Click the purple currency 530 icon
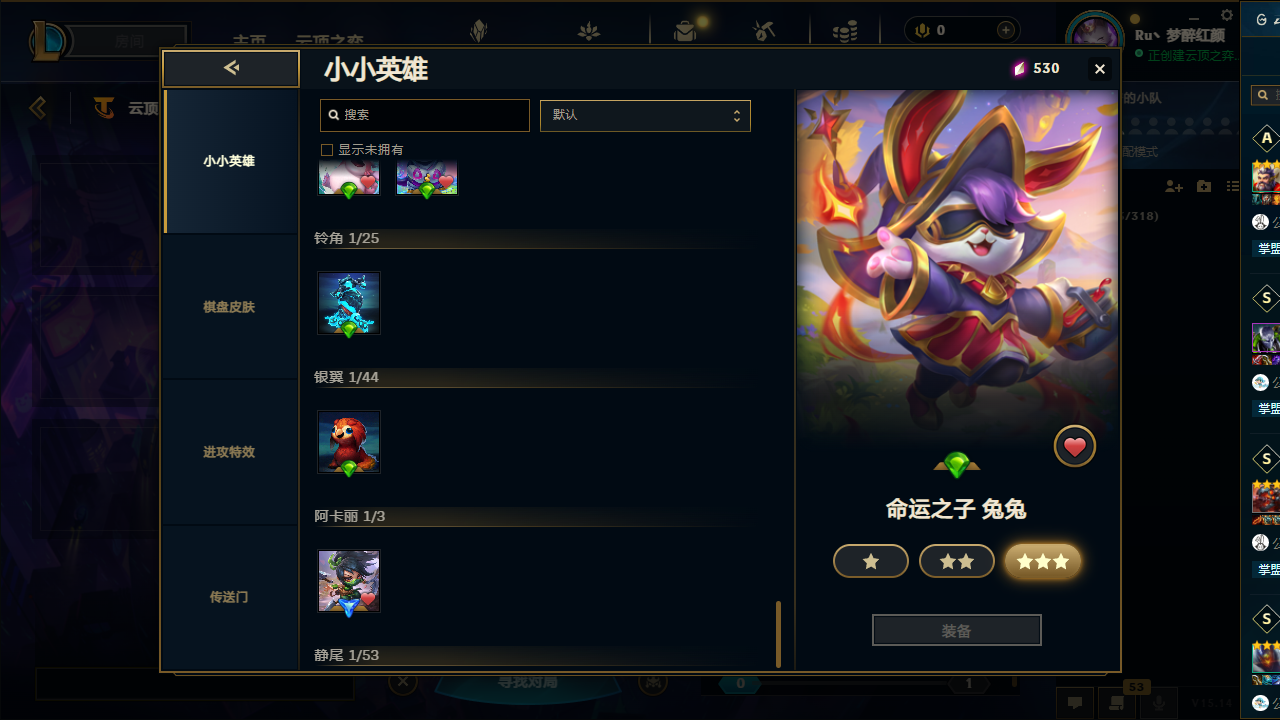This screenshot has width=1280, height=720. tap(1019, 68)
